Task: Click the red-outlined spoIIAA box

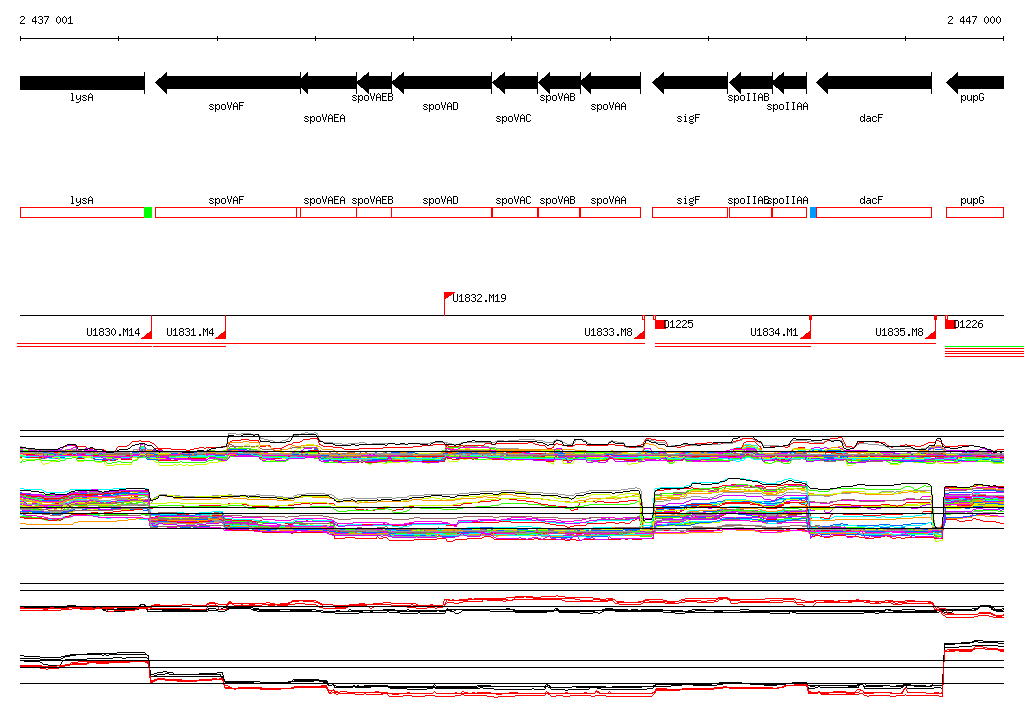Action: point(790,212)
